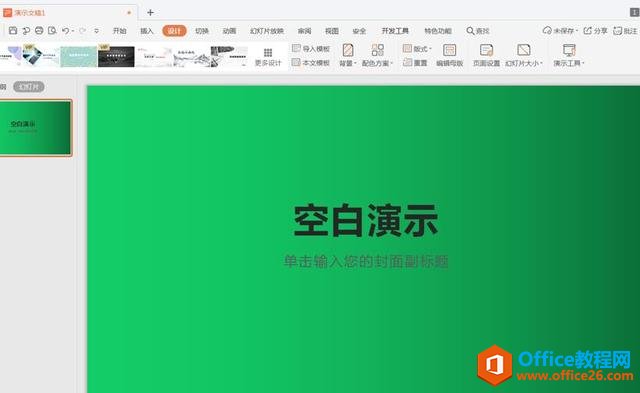Select the green slide thumbnail in panel
640x393 pixels.
(x=36, y=127)
